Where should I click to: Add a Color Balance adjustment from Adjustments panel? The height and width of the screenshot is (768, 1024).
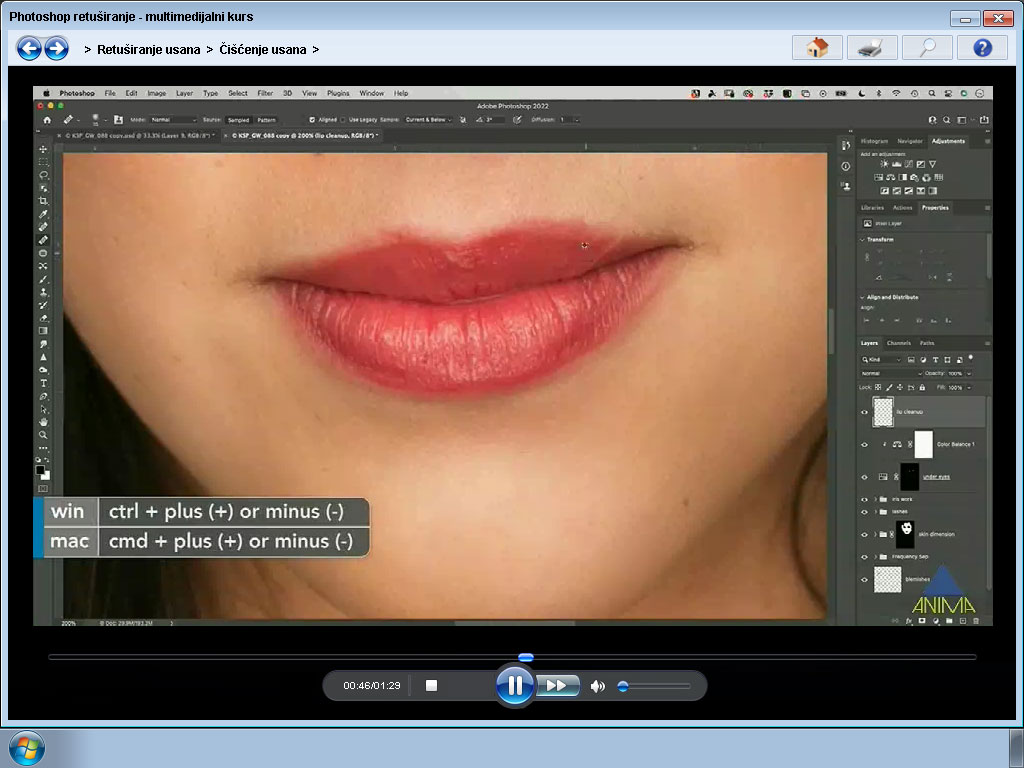[891, 178]
